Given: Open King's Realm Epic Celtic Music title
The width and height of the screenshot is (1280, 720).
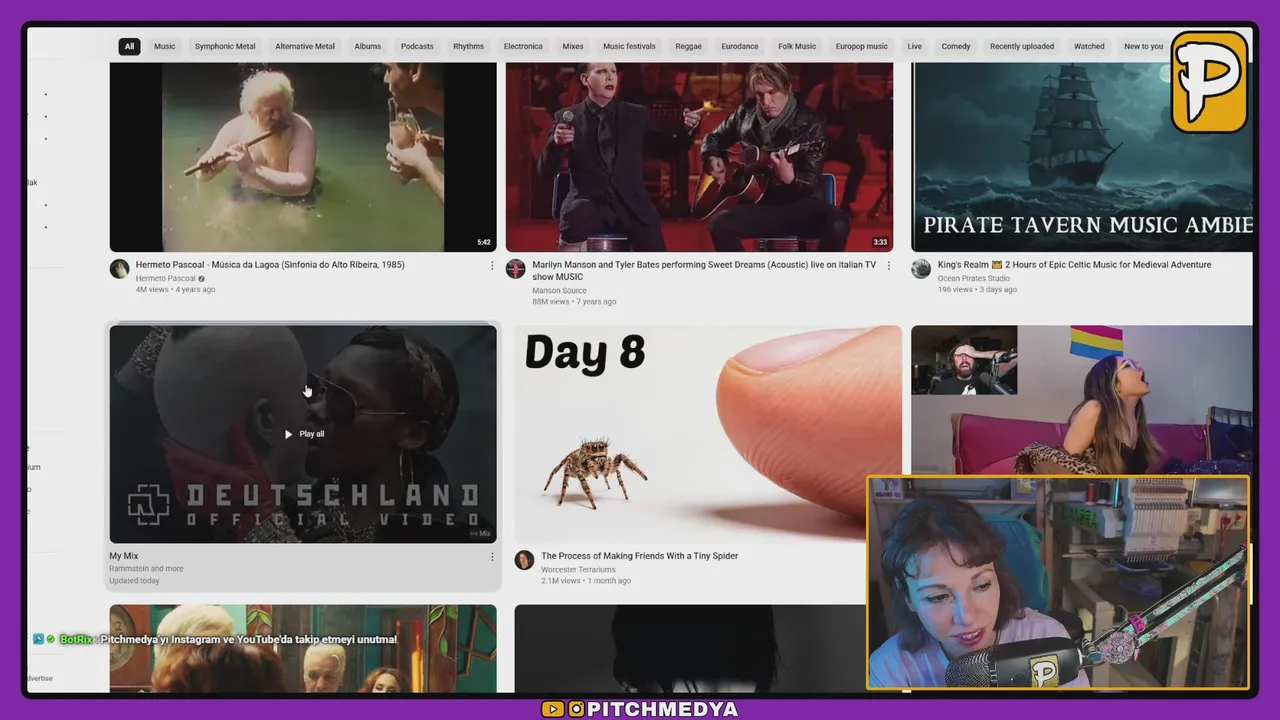Looking at the screenshot, I should point(1074,265).
